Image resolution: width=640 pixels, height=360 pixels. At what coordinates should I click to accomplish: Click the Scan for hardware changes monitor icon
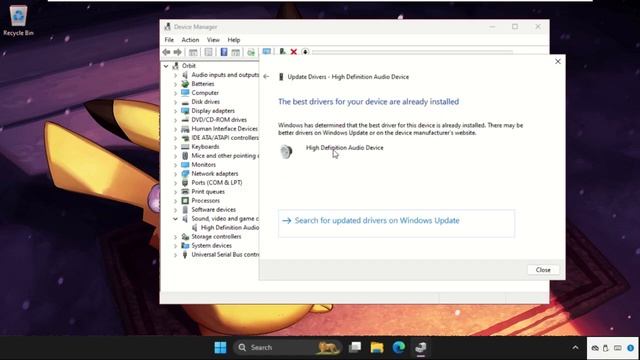point(267,51)
